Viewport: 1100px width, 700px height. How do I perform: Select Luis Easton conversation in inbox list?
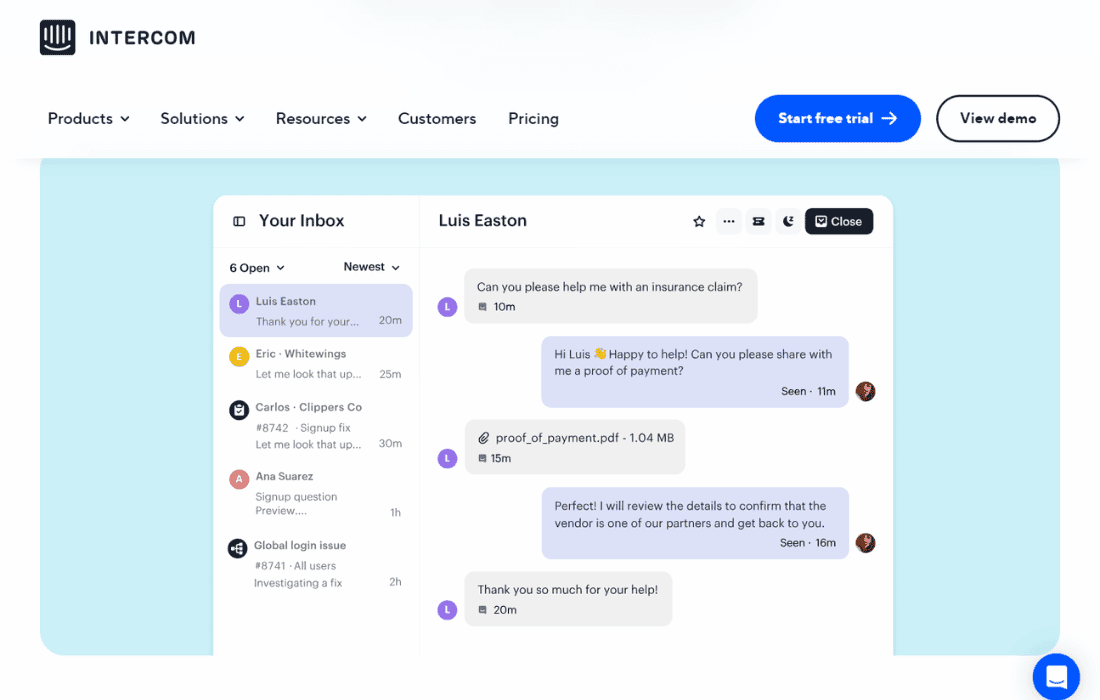click(316, 311)
